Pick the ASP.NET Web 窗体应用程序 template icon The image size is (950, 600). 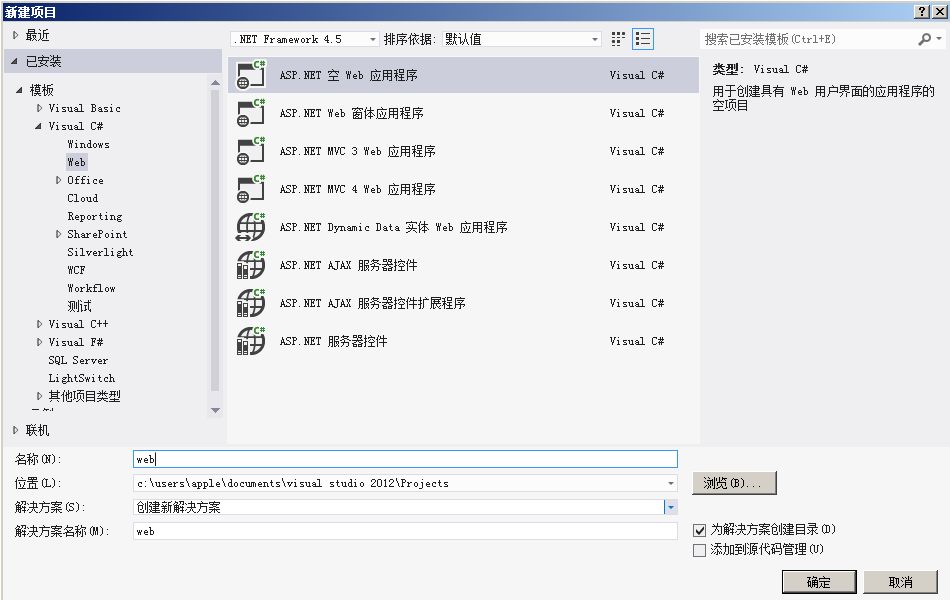pos(251,113)
